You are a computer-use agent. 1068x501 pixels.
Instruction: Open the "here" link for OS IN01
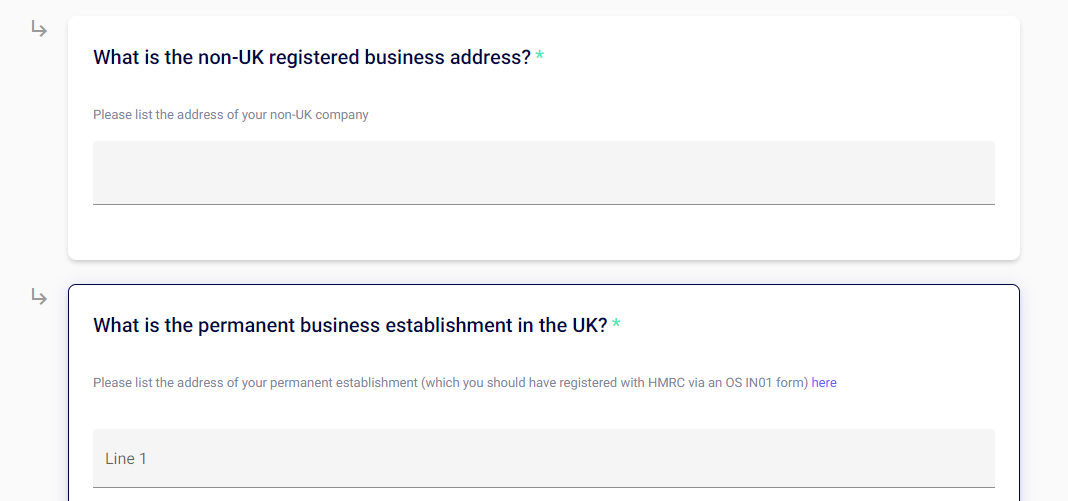824,383
